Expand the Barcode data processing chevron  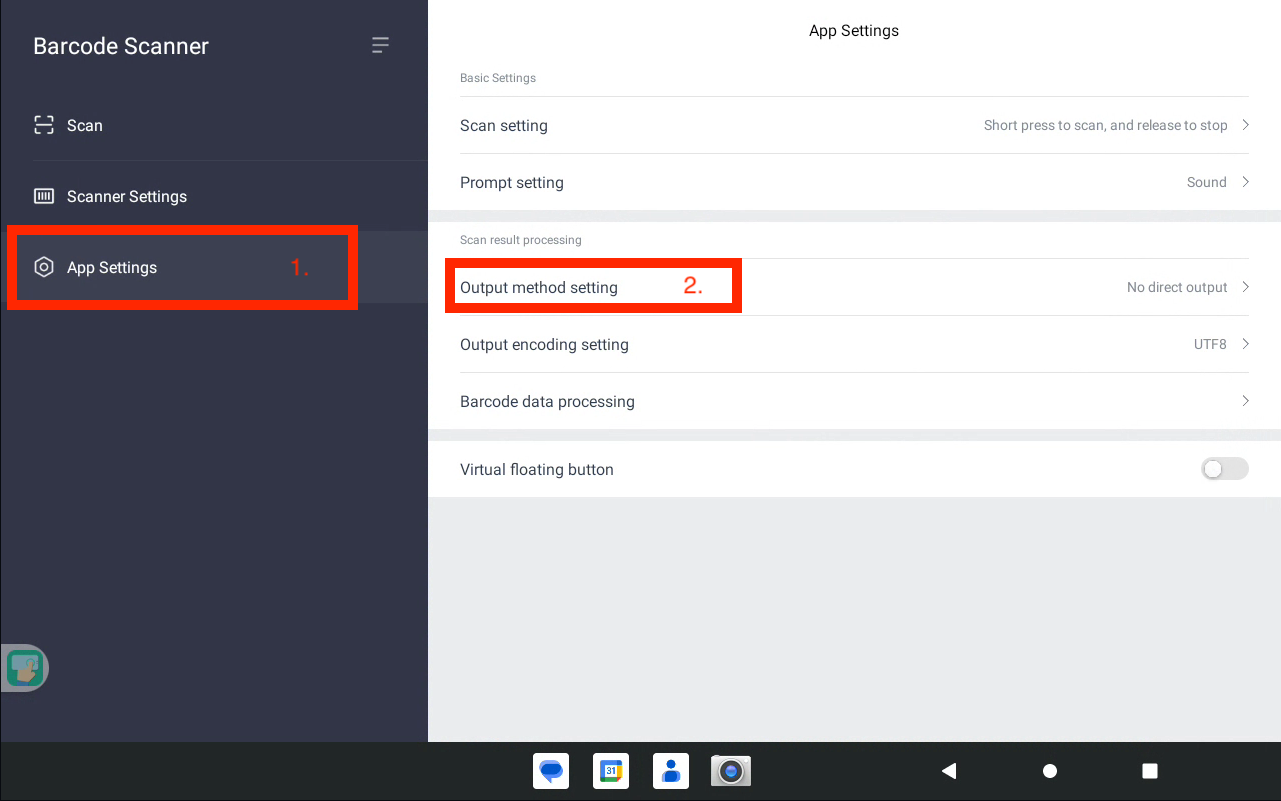1246,401
